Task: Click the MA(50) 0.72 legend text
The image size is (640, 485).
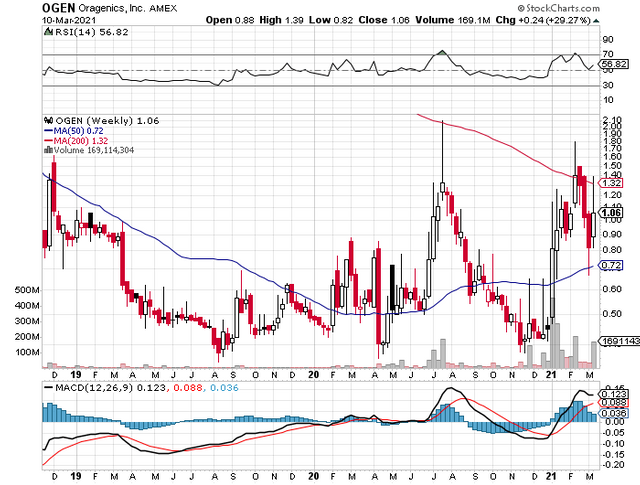Action: point(78,131)
